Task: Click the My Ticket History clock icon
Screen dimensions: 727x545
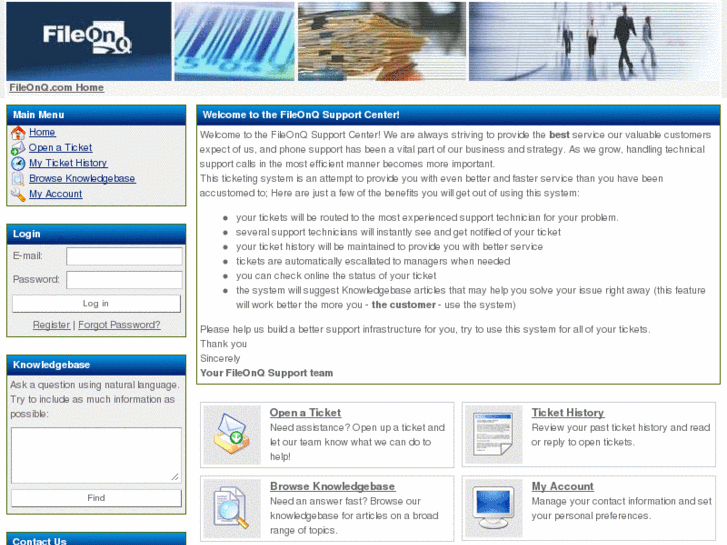Action: [x=18, y=163]
